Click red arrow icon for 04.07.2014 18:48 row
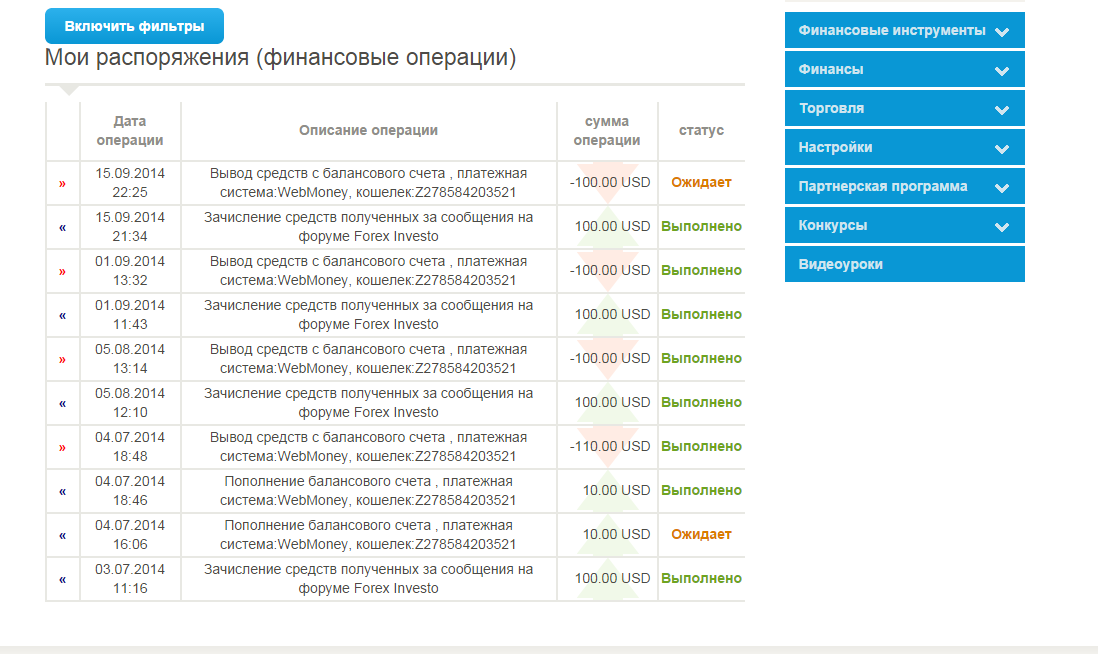 pyautogui.click(x=62, y=447)
